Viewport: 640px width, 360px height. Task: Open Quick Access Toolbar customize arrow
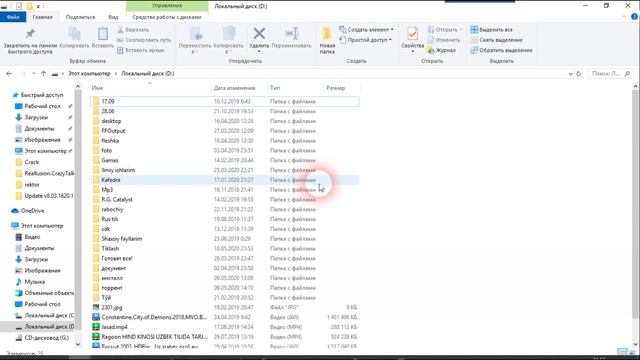[38, 6]
